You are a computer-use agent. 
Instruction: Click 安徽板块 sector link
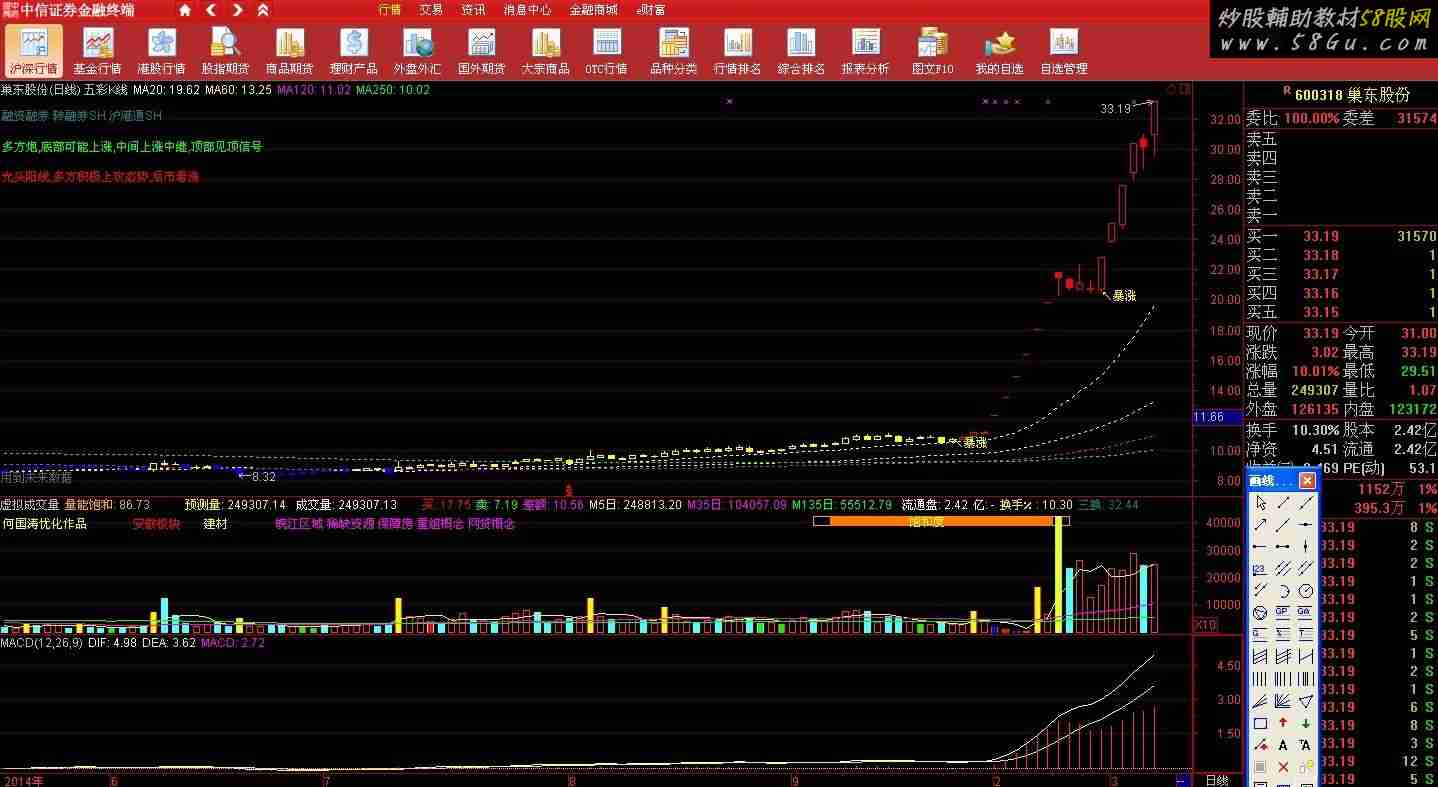(x=156, y=523)
